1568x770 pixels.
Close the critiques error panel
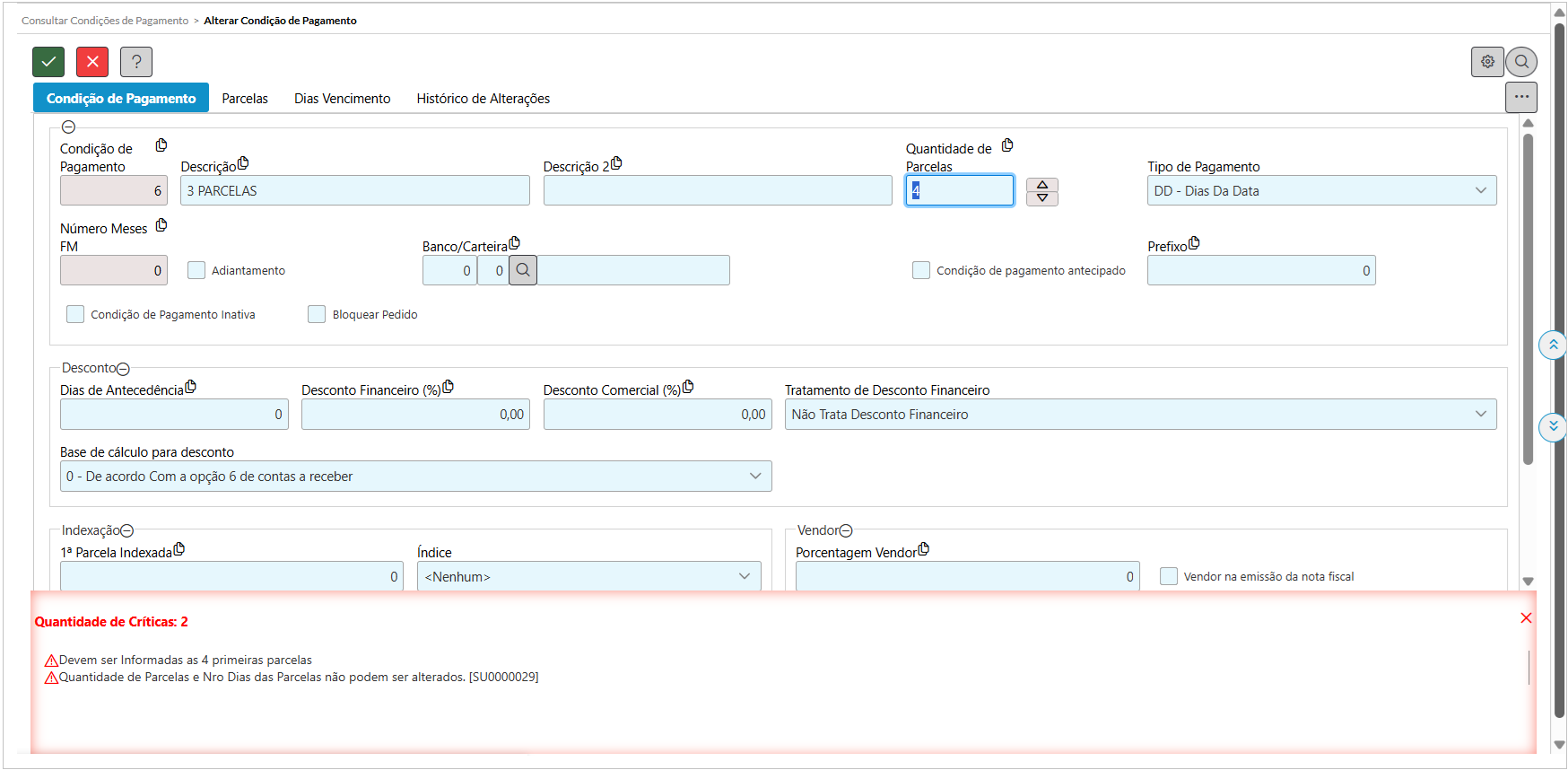pyautogui.click(x=1526, y=618)
